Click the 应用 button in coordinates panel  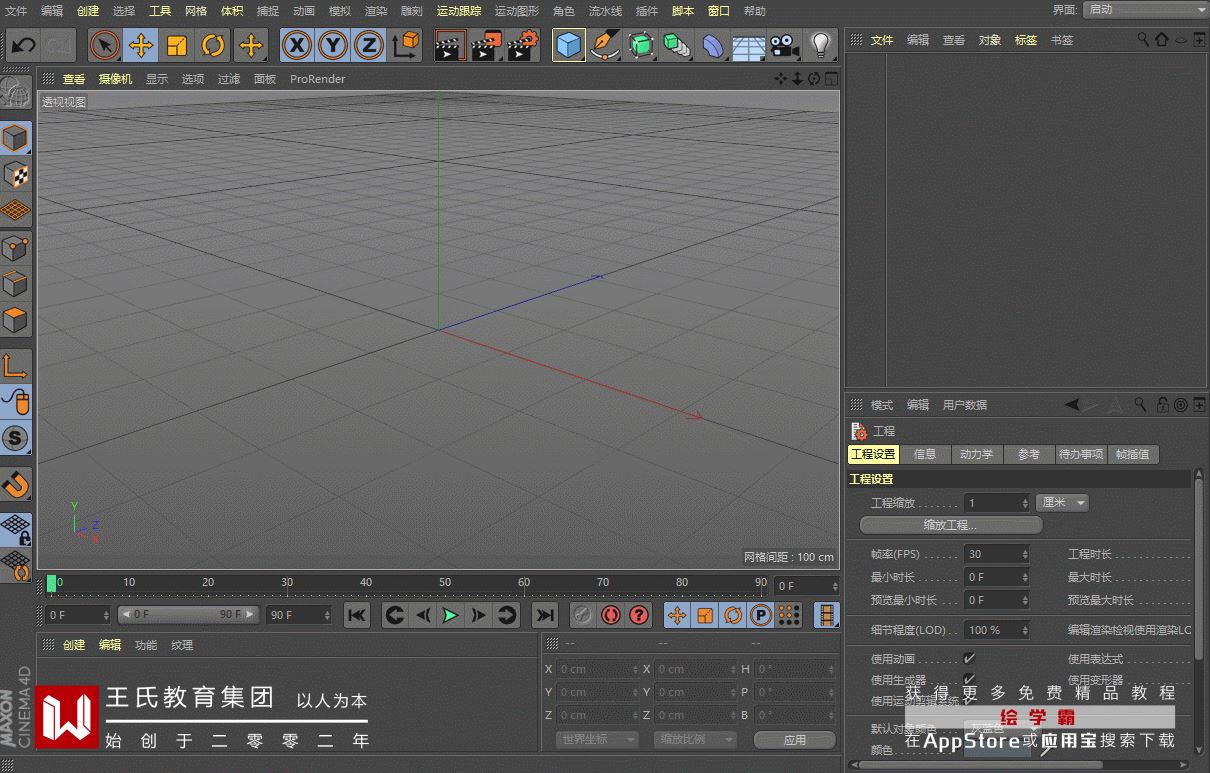tap(794, 740)
